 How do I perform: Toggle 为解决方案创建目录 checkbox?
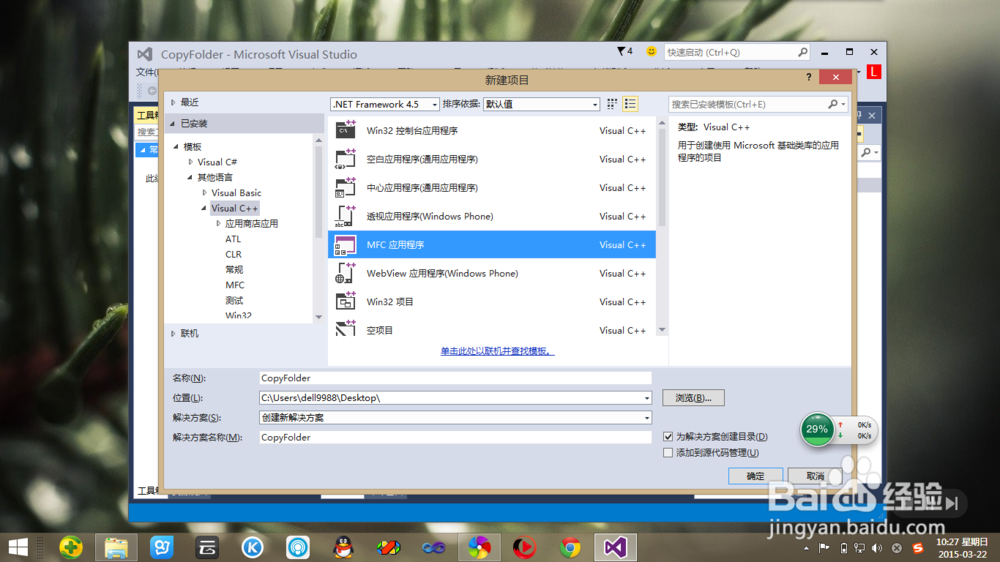pos(668,436)
